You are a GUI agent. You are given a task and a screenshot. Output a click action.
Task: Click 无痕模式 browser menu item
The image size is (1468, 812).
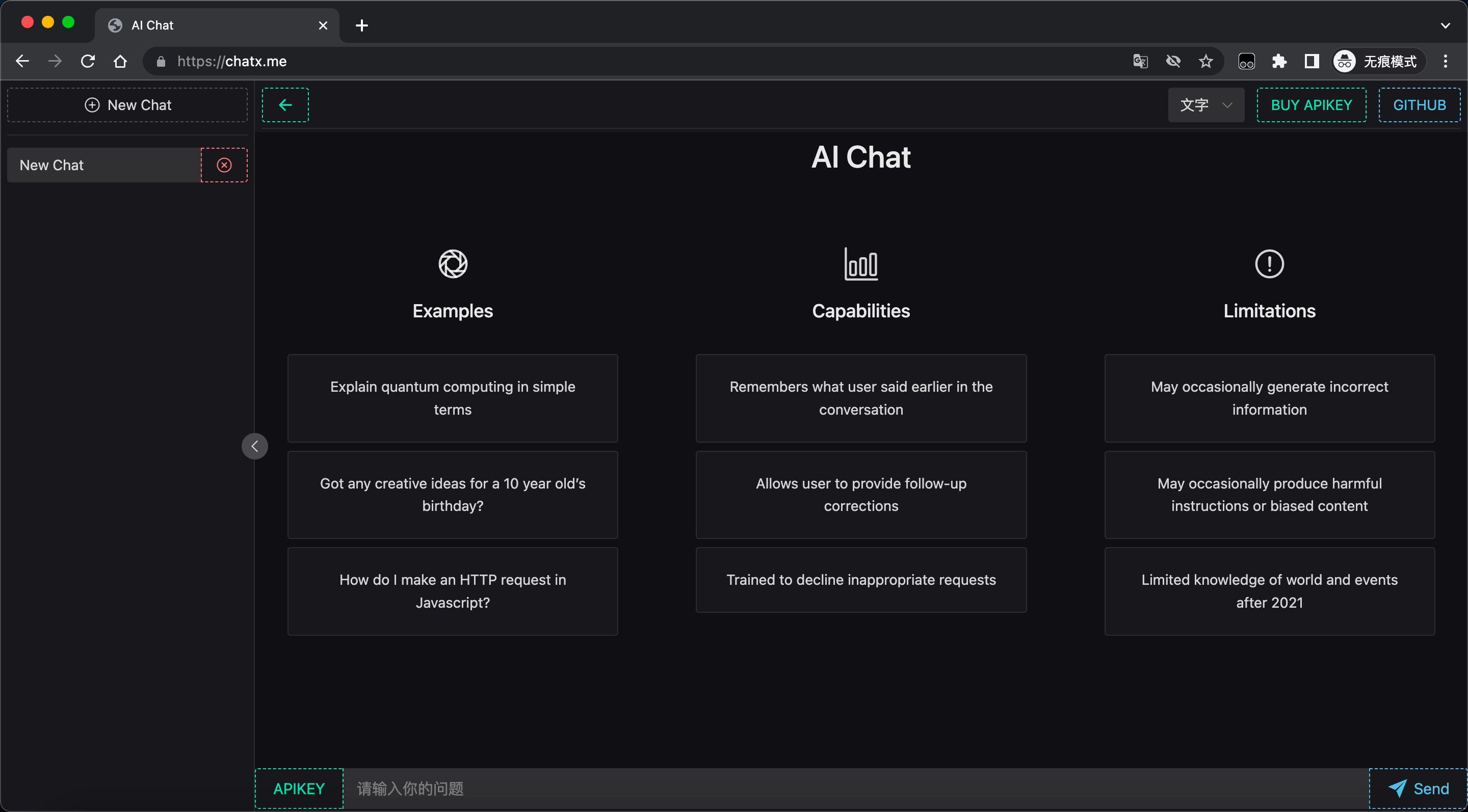pyautogui.click(x=1392, y=61)
